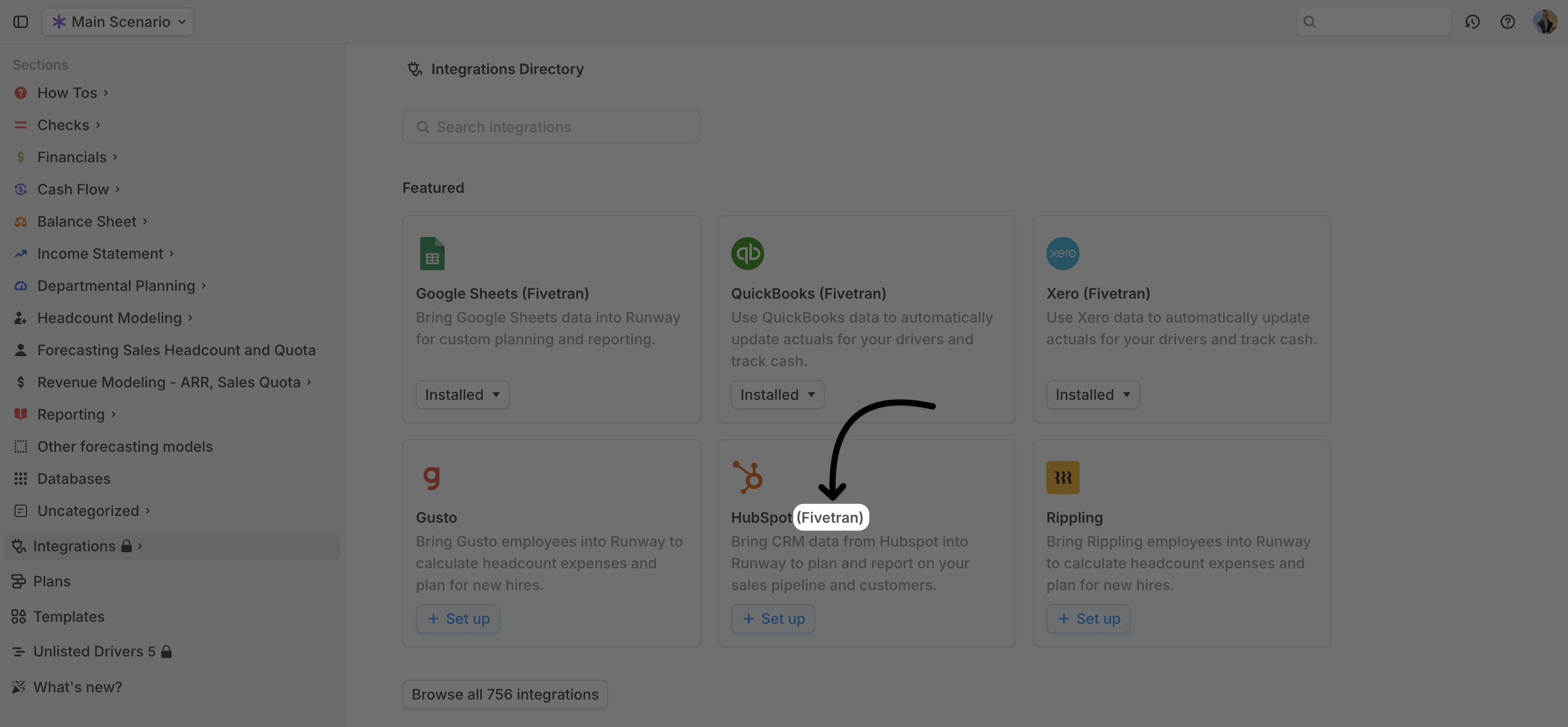The width and height of the screenshot is (1568, 727).
Task: Set up the Gusto integration
Action: (458, 619)
